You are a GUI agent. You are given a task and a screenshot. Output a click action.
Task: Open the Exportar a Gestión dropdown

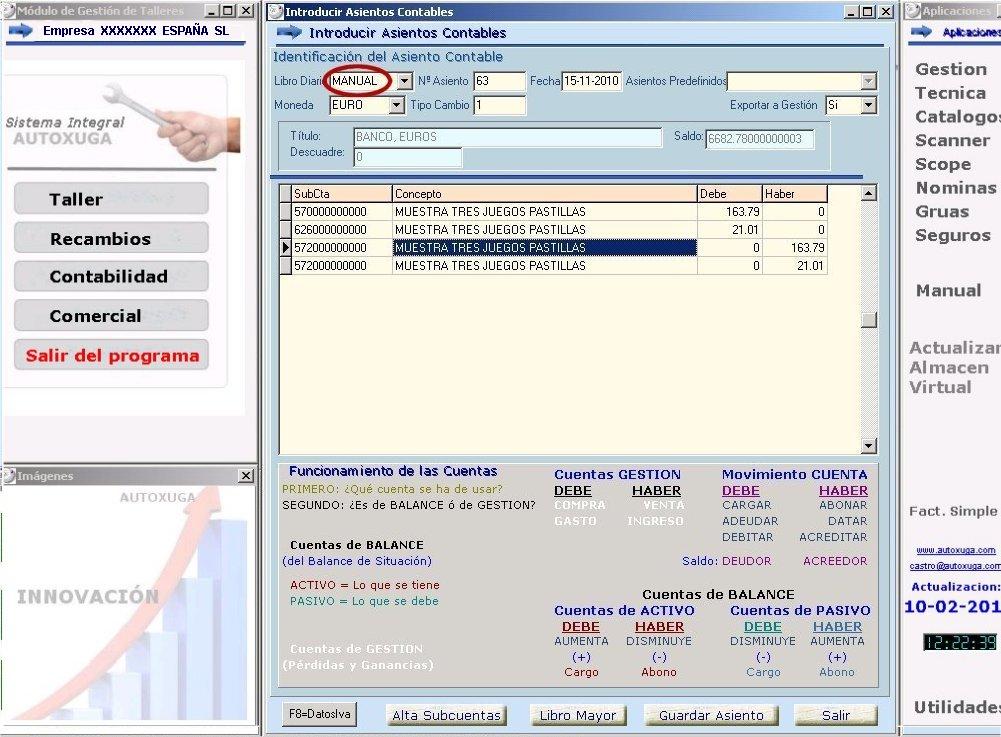click(867, 106)
